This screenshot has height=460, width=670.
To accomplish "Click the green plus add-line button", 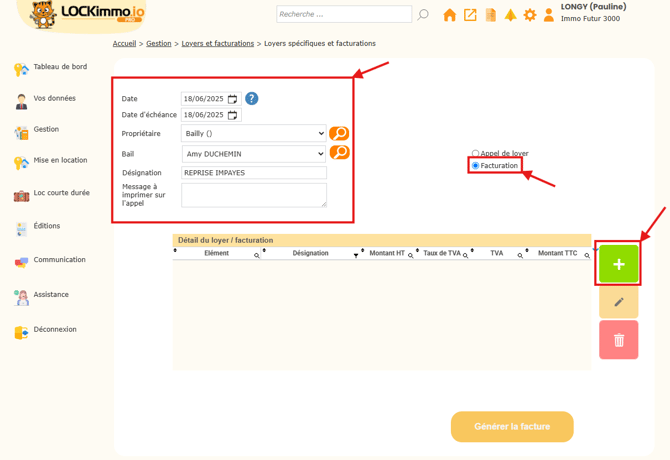I will [618, 264].
